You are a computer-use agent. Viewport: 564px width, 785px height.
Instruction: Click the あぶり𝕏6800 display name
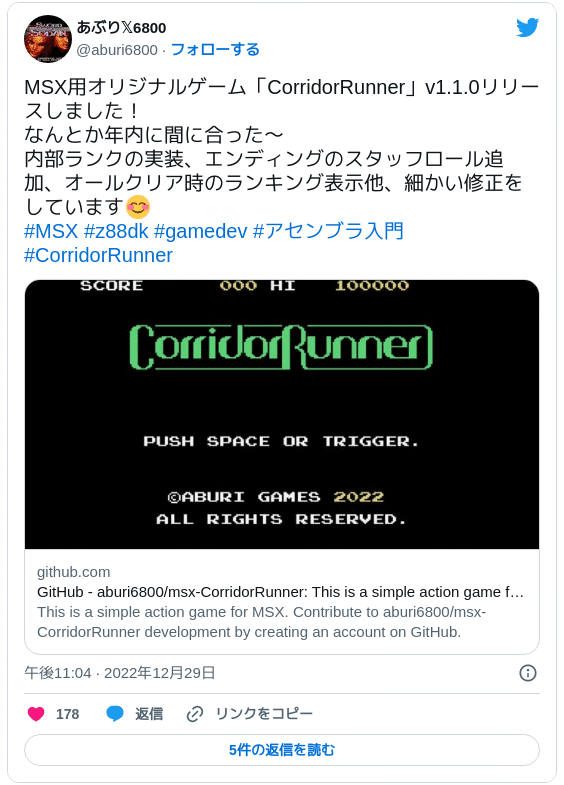point(121,28)
